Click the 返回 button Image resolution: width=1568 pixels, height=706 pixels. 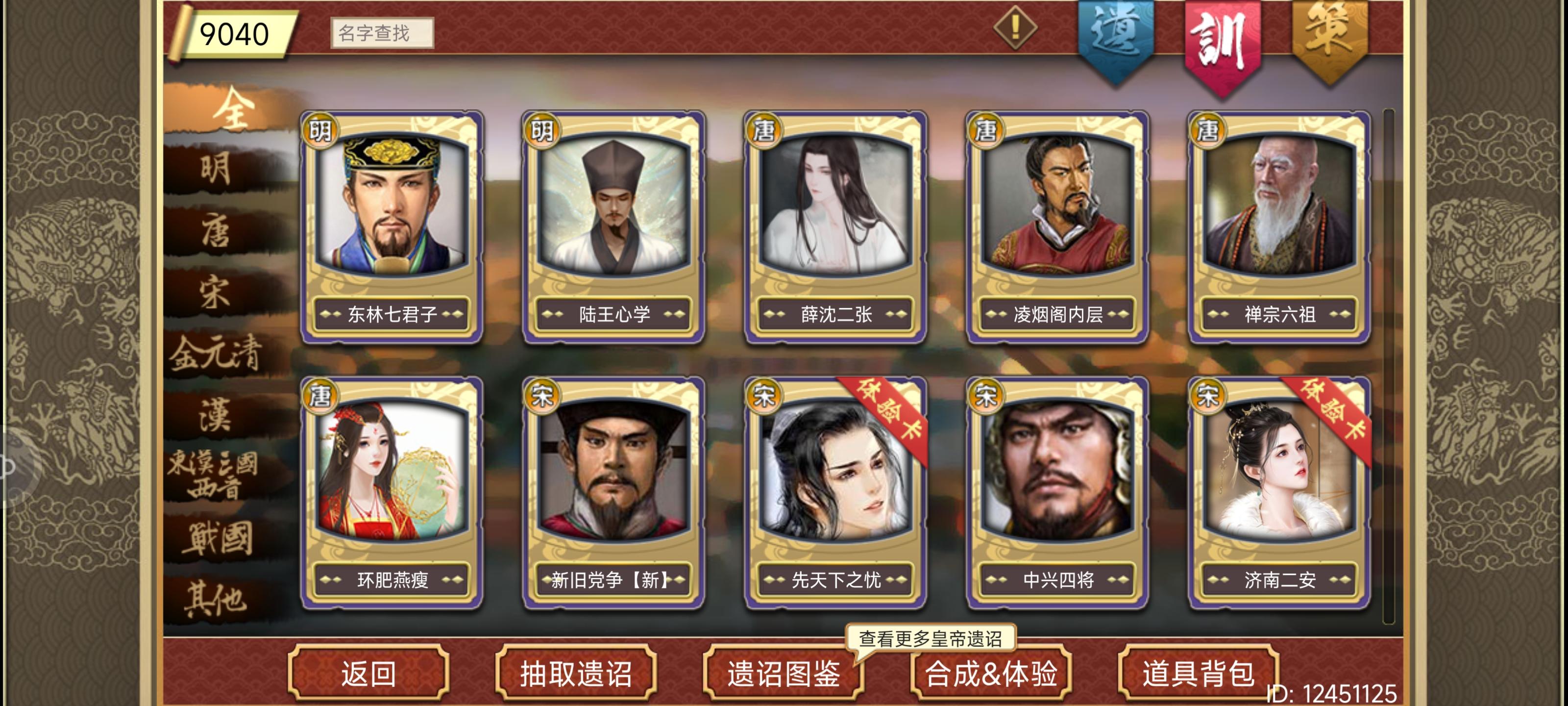coord(368,674)
